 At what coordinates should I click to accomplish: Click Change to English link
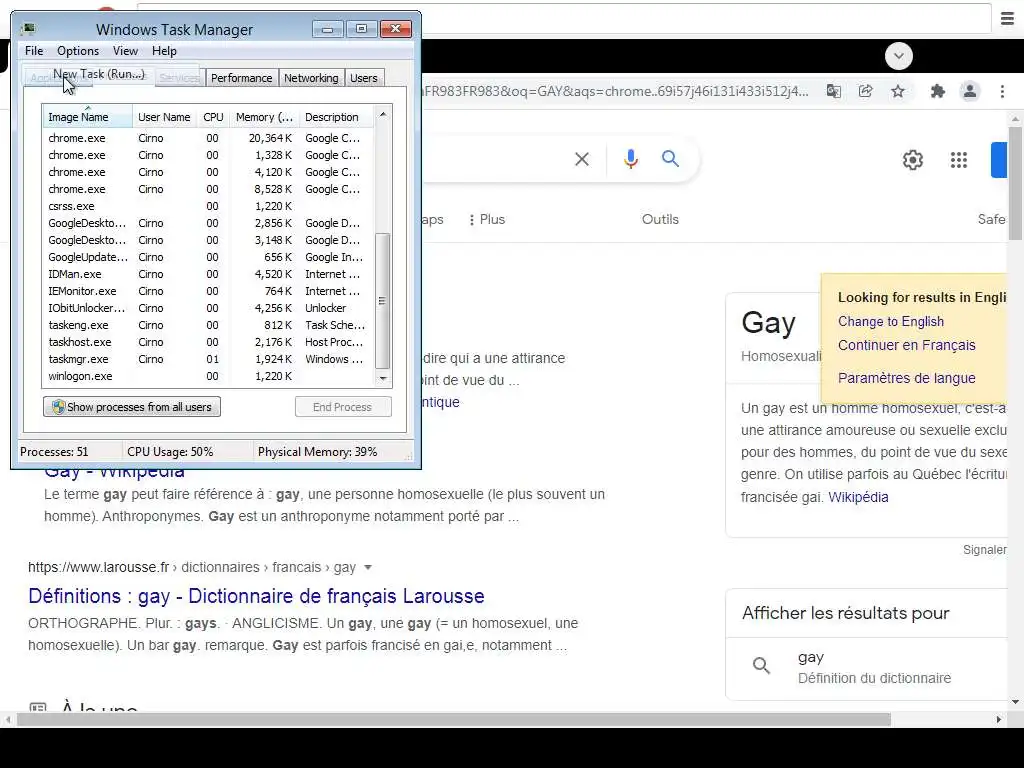click(891, 321)
